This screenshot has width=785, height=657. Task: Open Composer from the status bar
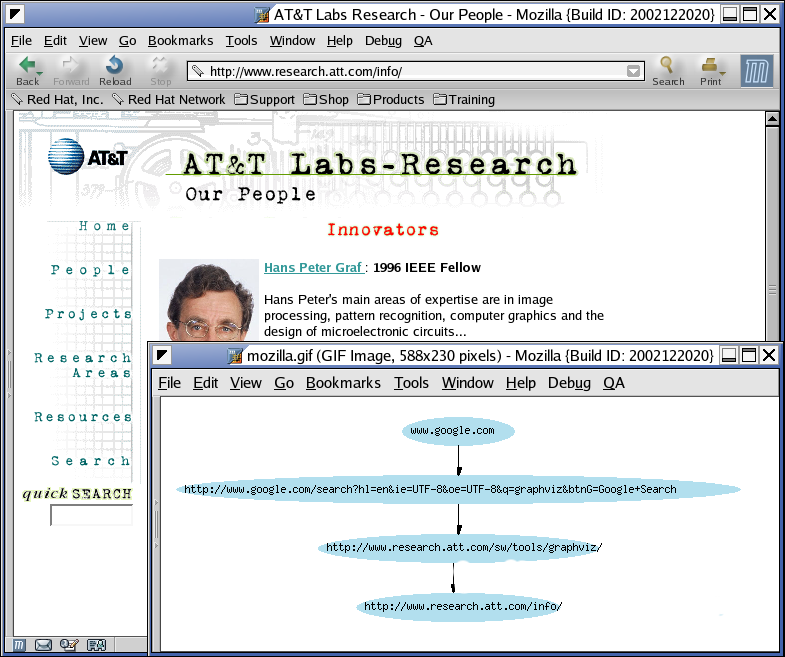tap(69, 645)
